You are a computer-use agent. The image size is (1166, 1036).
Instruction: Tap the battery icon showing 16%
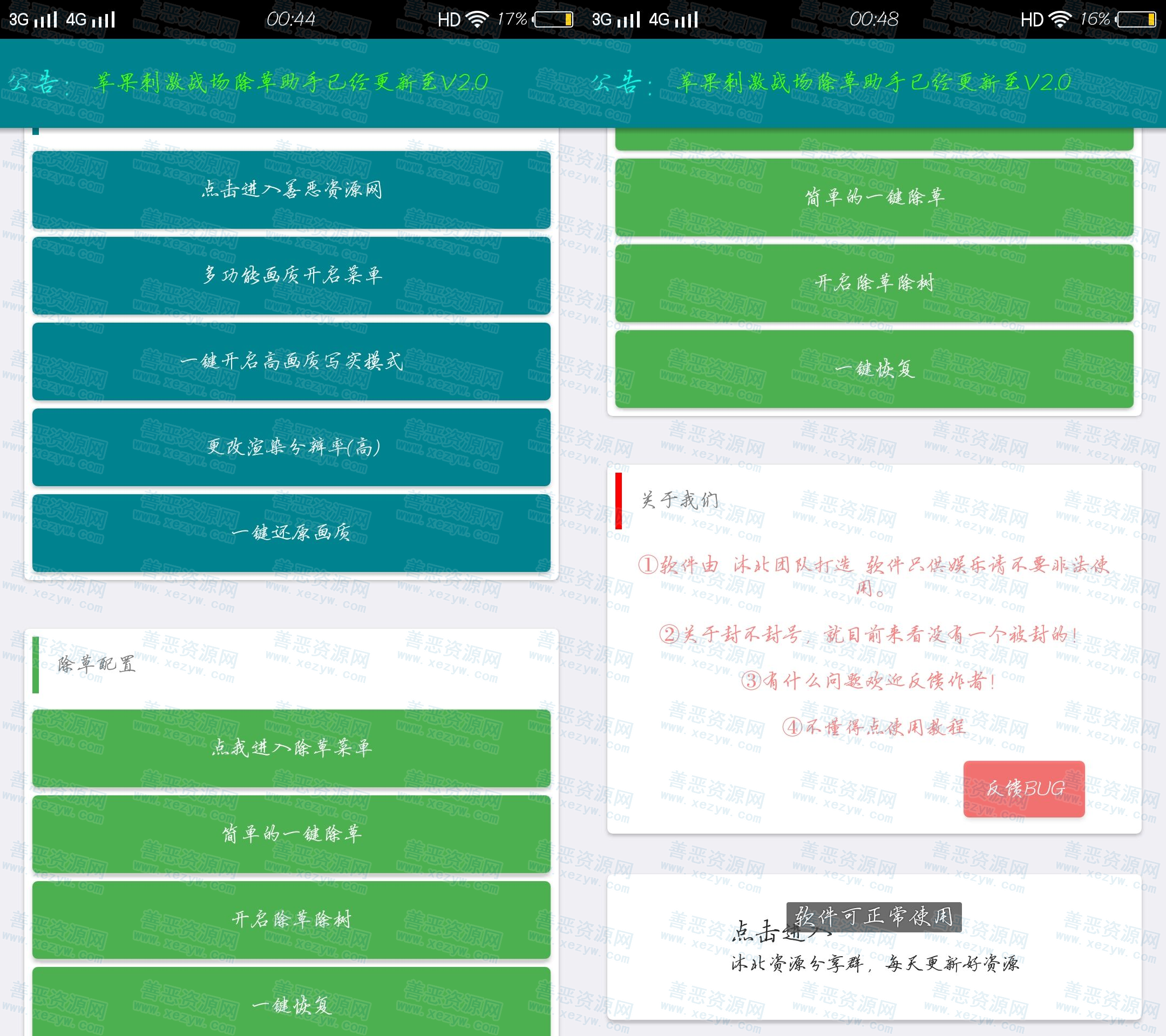(1136, 20)
